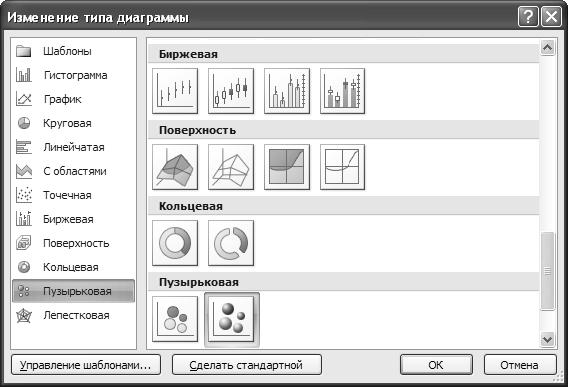This screenshot has width=568, height=387.
Task: Select the wireframe 3-D surface chart
Action: [x=231, y=167]
